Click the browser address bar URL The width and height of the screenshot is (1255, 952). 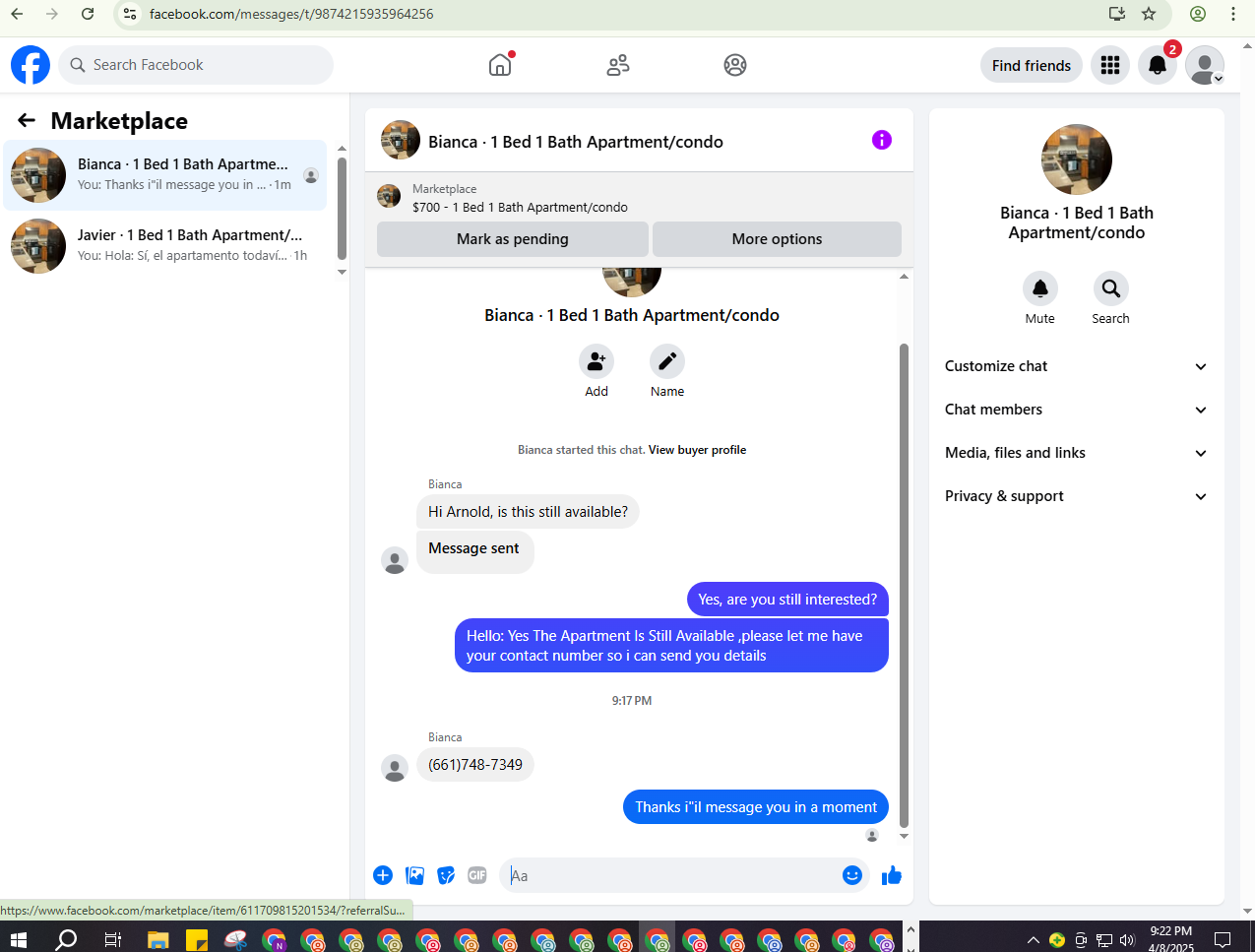pos(291,14)
